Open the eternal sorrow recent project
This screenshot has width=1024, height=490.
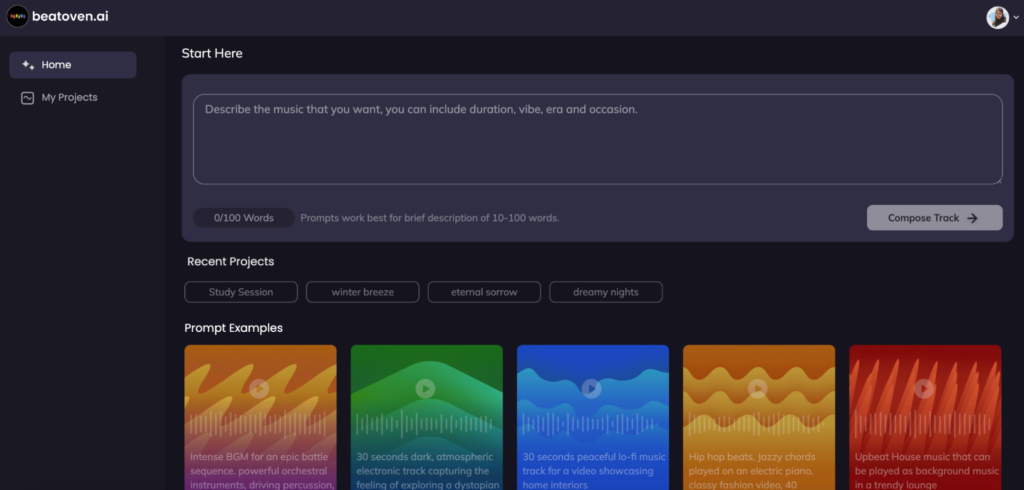[484, 292]
